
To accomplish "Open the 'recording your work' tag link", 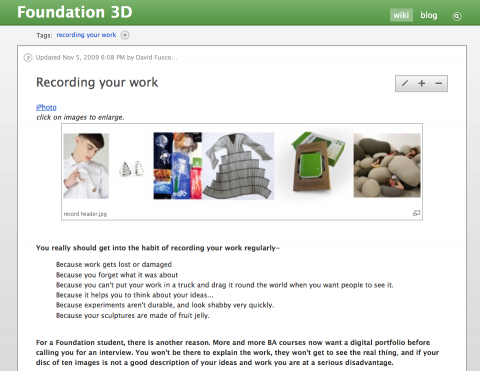I will (x=86, y=35).
